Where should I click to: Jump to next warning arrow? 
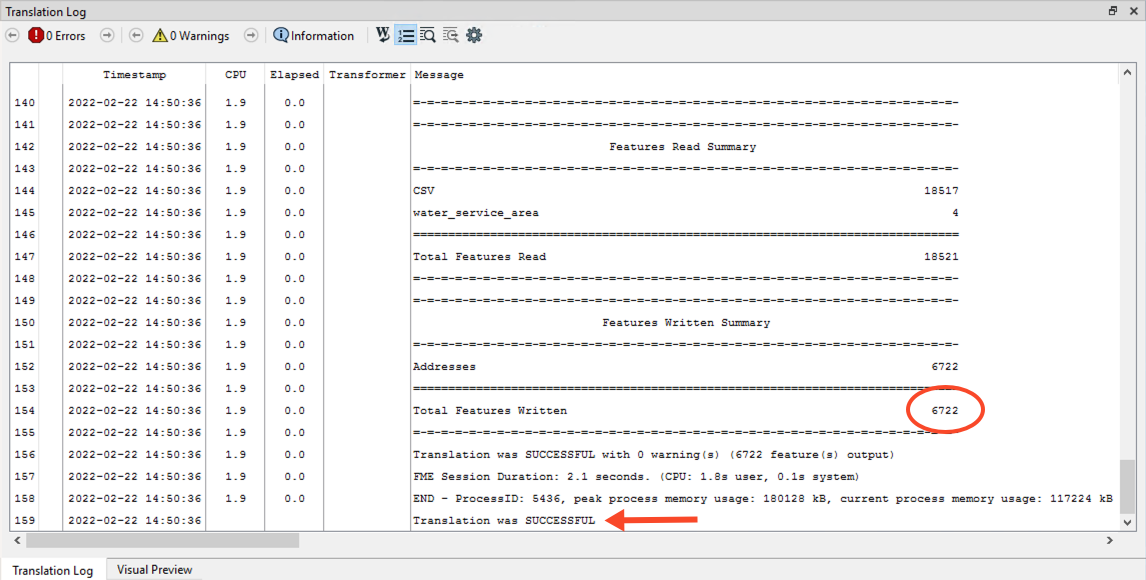[251, 35]
